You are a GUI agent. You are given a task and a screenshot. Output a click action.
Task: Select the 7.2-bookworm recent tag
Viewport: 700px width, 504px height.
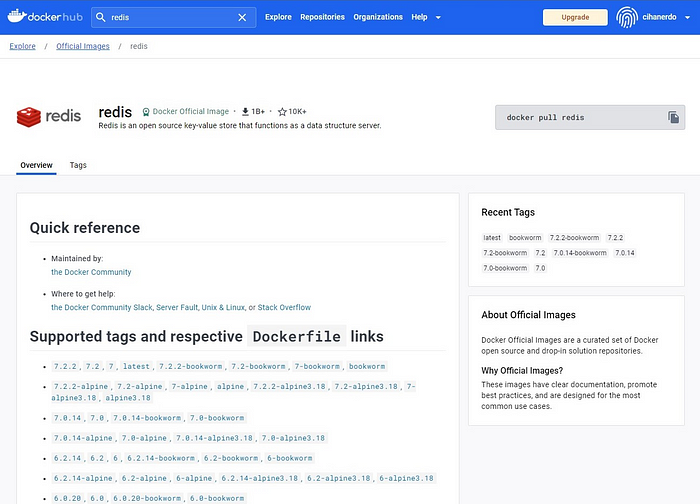tap(505, 253)
